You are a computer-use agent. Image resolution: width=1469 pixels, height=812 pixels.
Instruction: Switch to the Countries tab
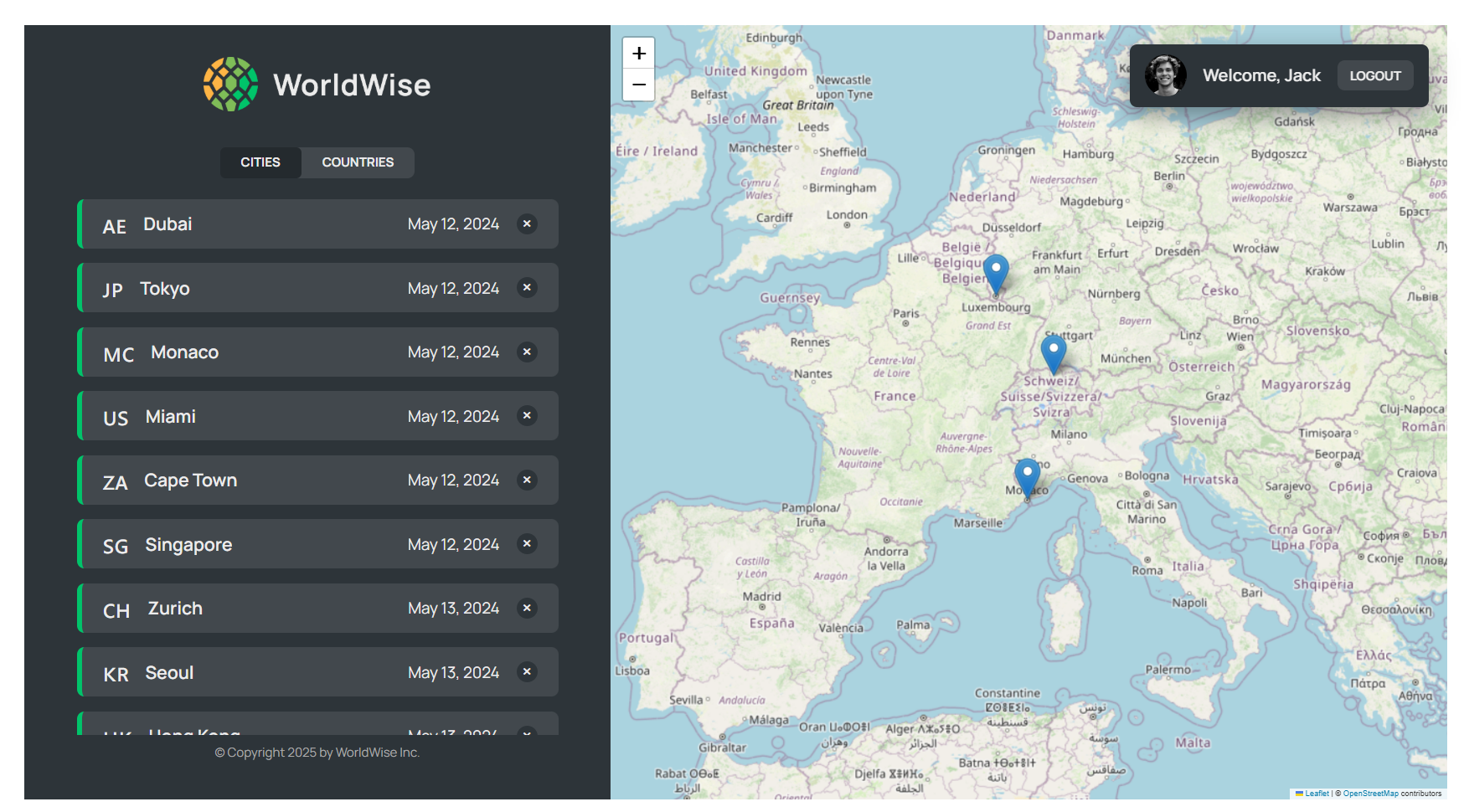[358, 162]
